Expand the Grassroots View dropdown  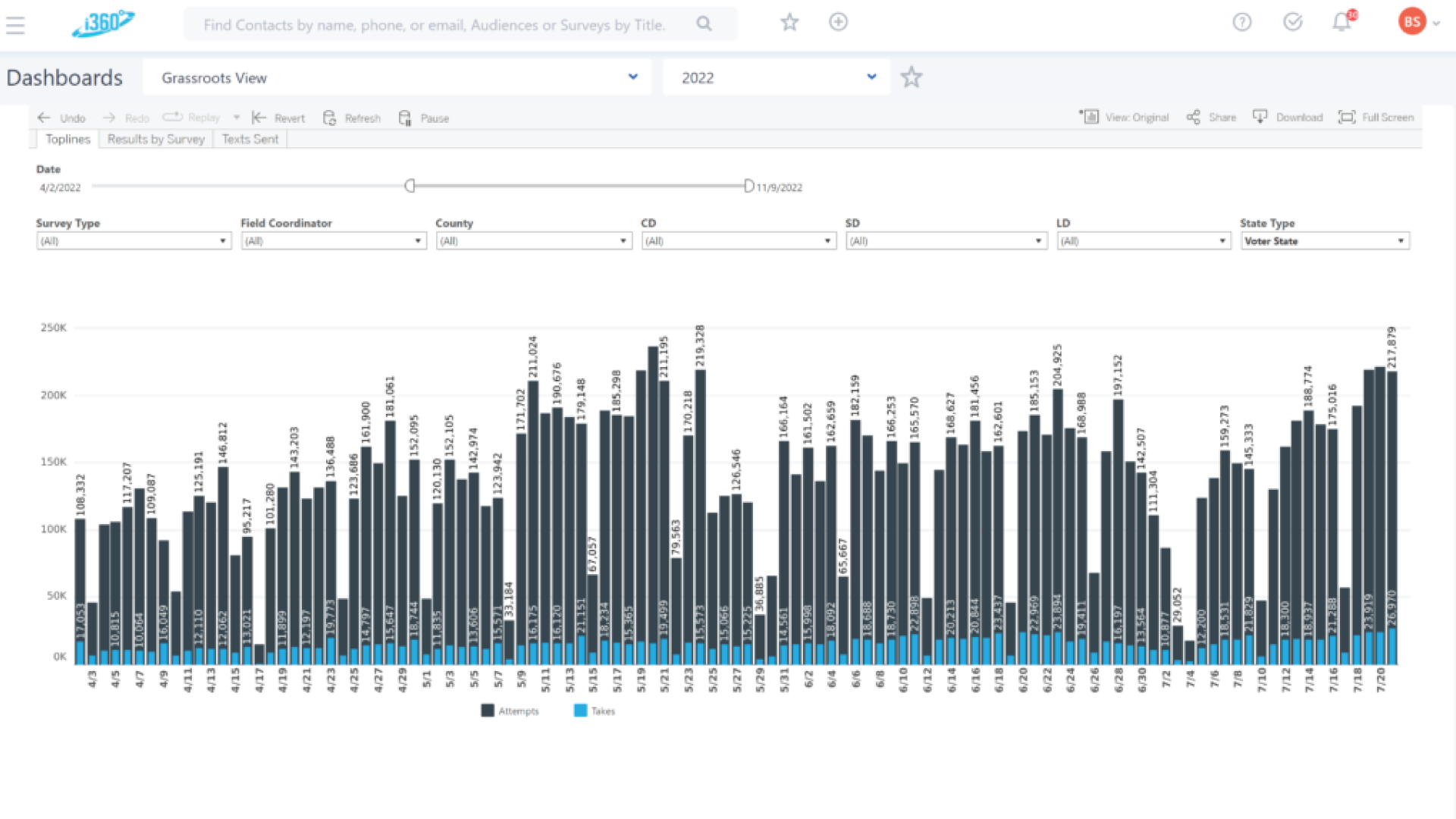coord(632,77)
